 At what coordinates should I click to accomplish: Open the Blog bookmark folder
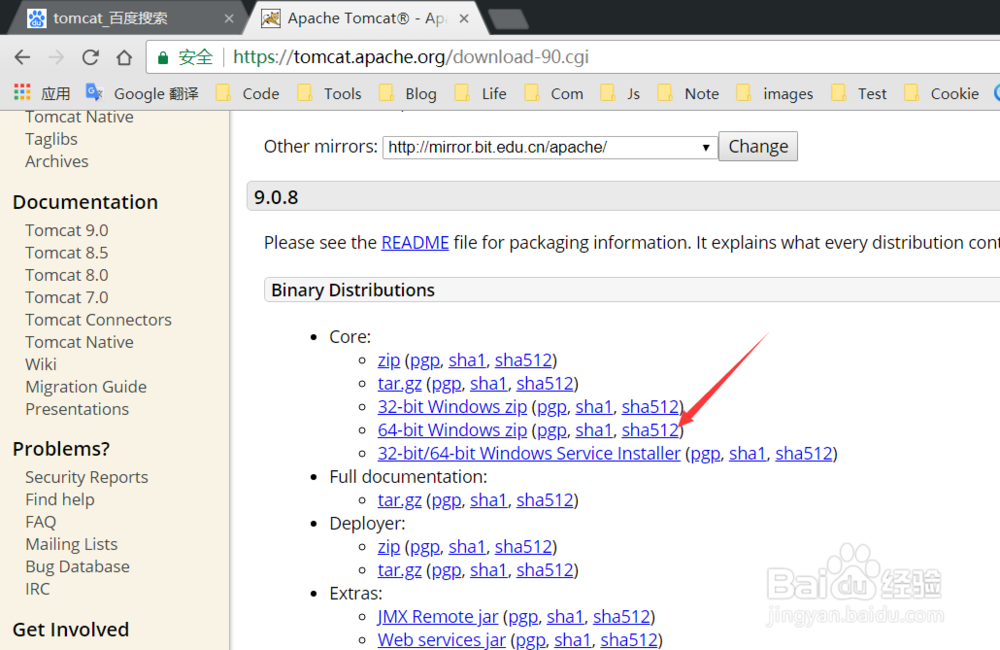408,94
